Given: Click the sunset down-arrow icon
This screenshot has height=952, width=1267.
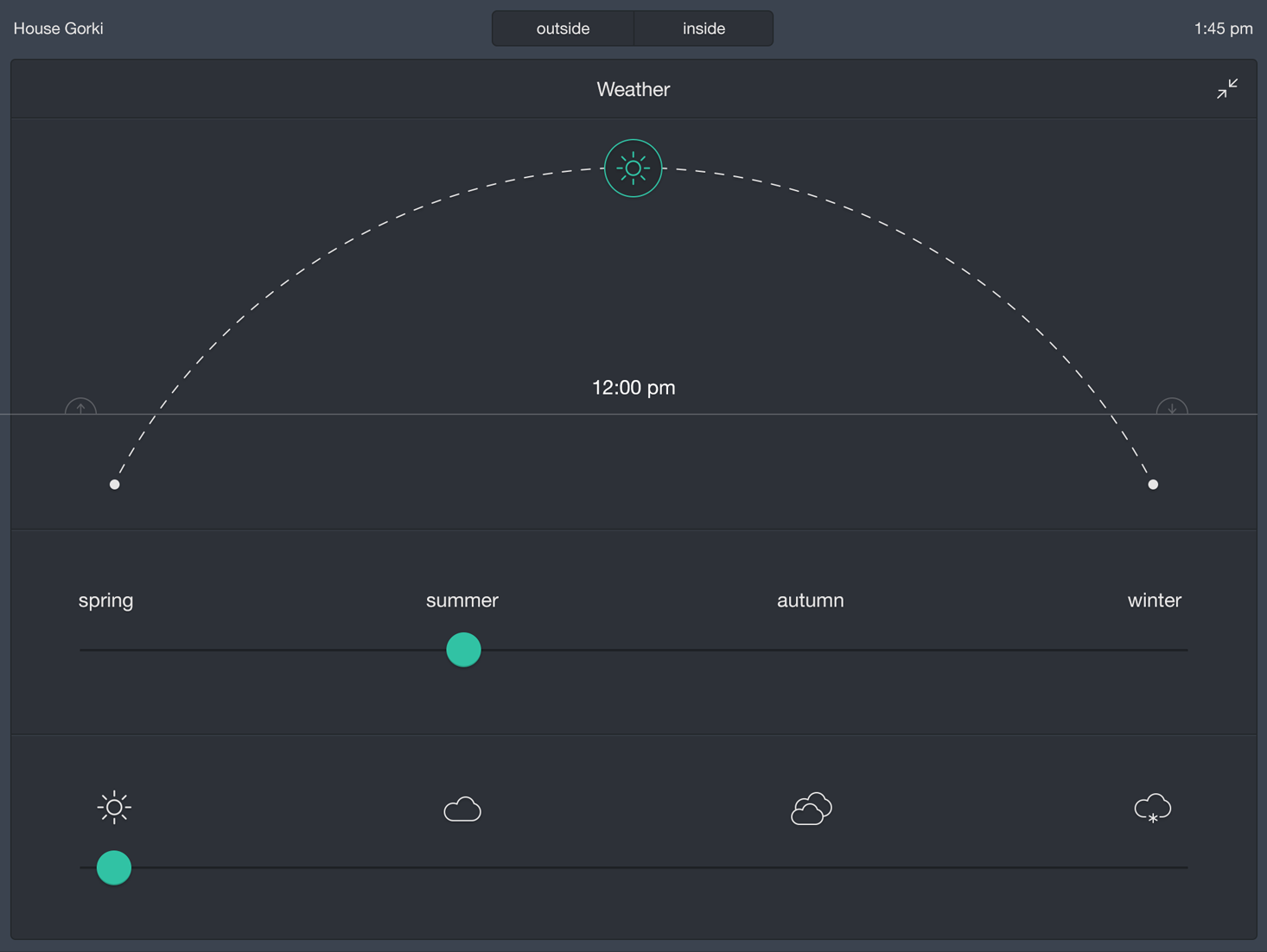Looking at the screenshot, I should pos(1172,407).
